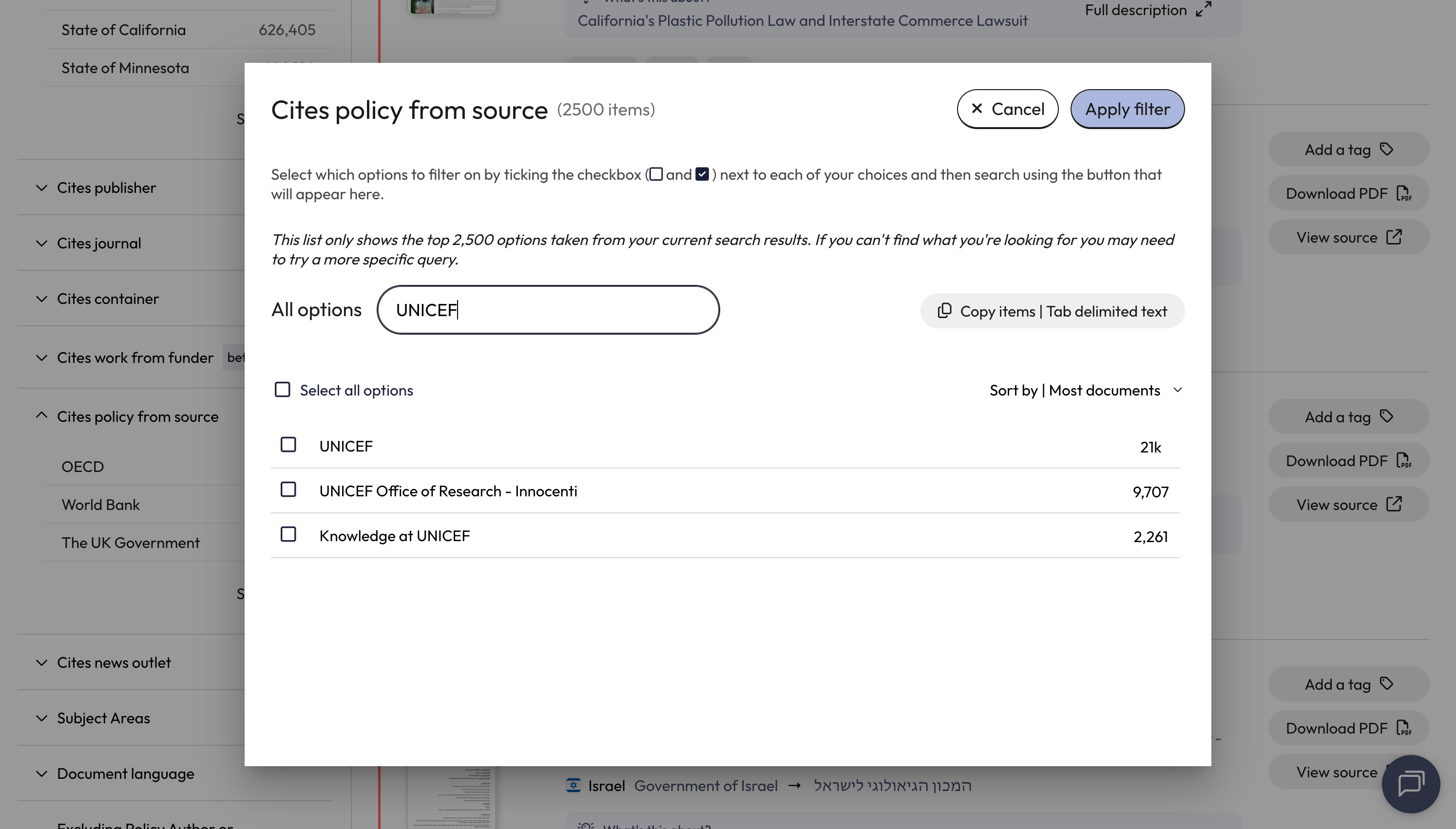Click the external link icon in first View source
The image size is (1456, 829).
pos(1394,237)
